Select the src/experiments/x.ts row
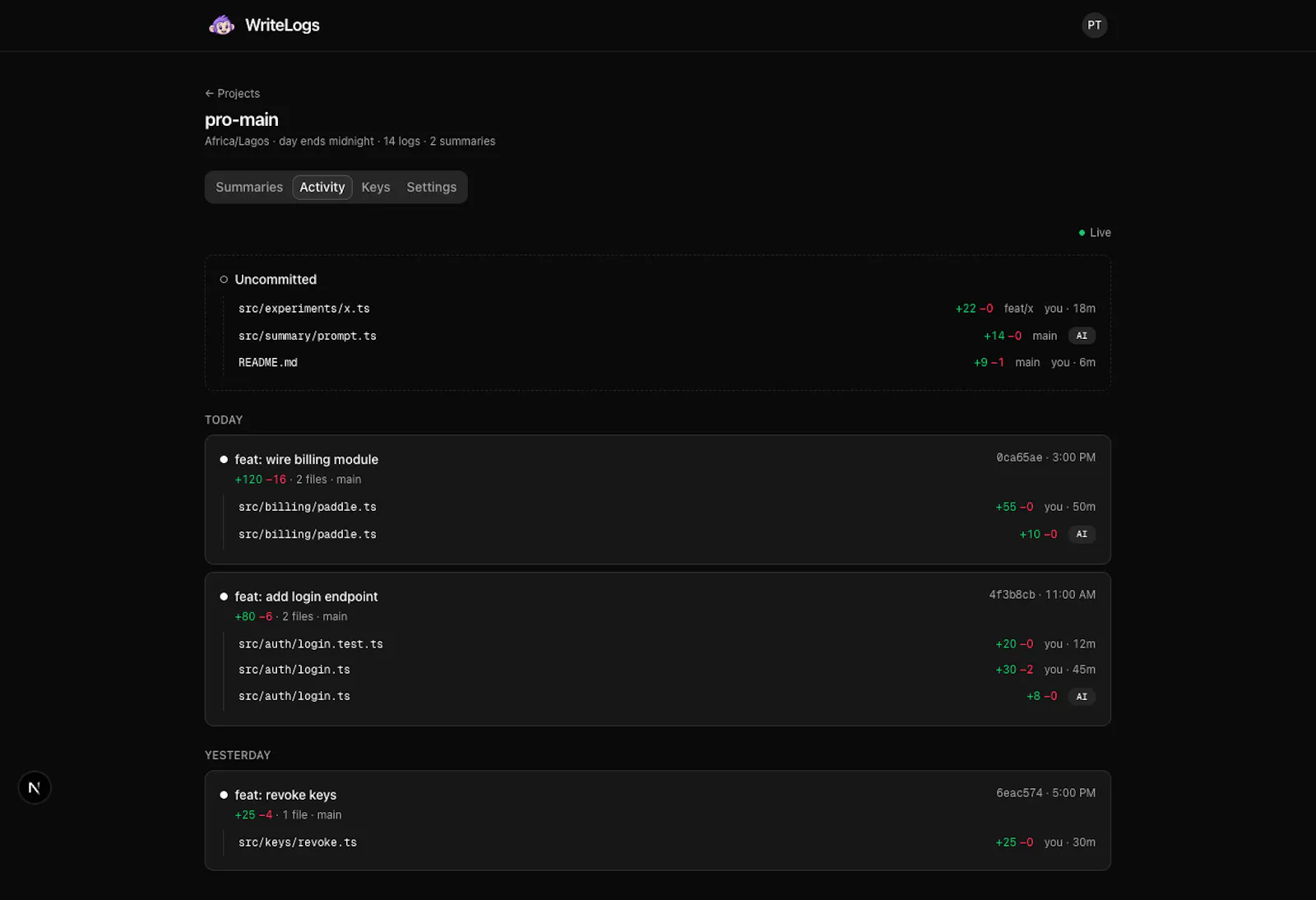The height and width of the screenshot is (900, 1316). (x=667, y=309)
